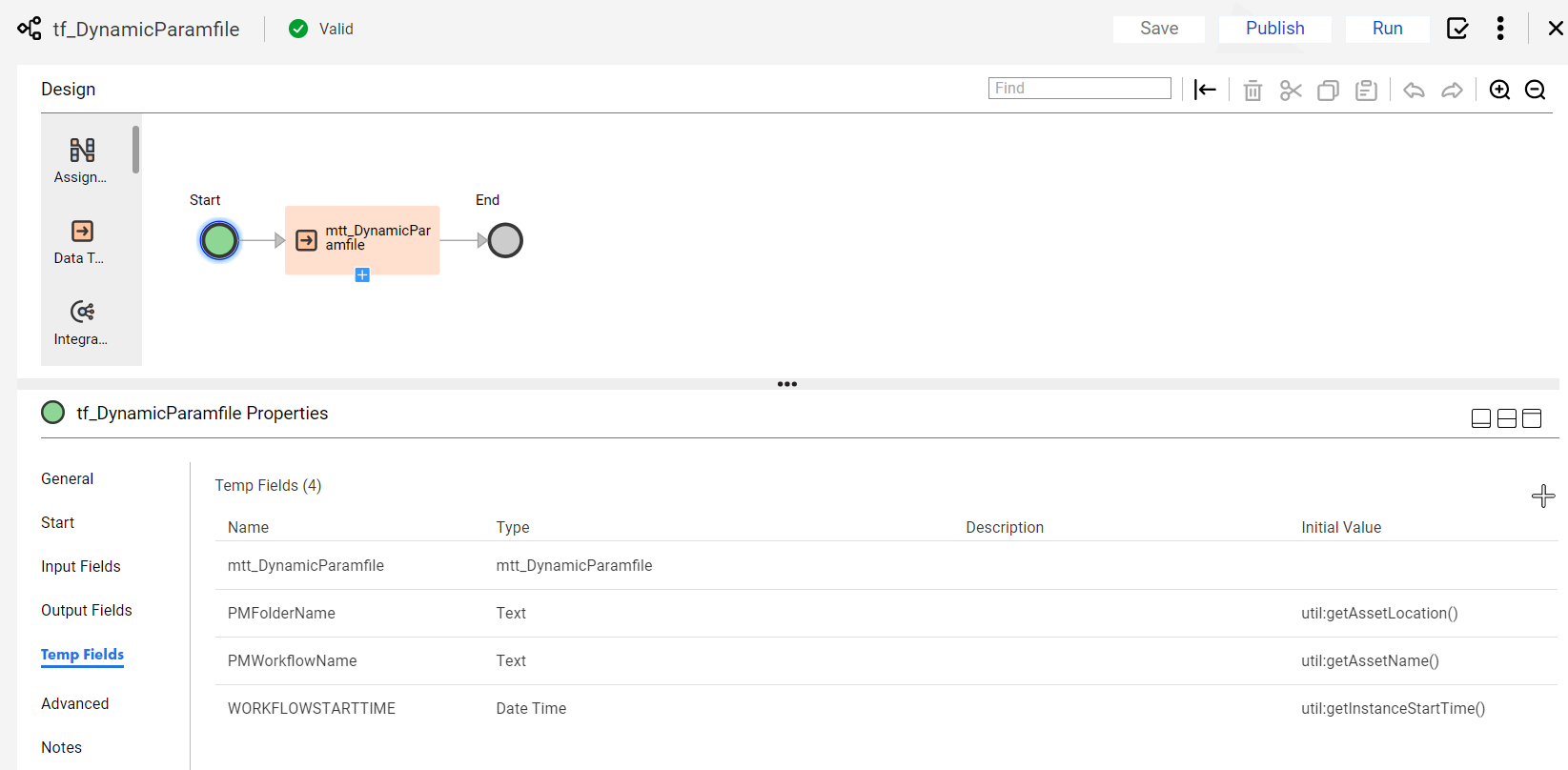This screenshot has width=1568, height=770.
Task: Copy the selected step
Action: point(1328,90)
